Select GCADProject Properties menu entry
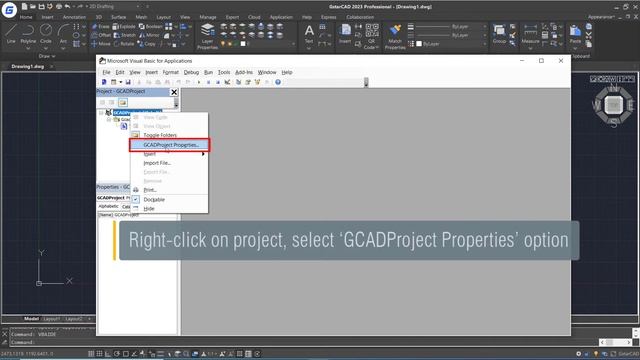640x360 pixels. click(x=169, y=145)
